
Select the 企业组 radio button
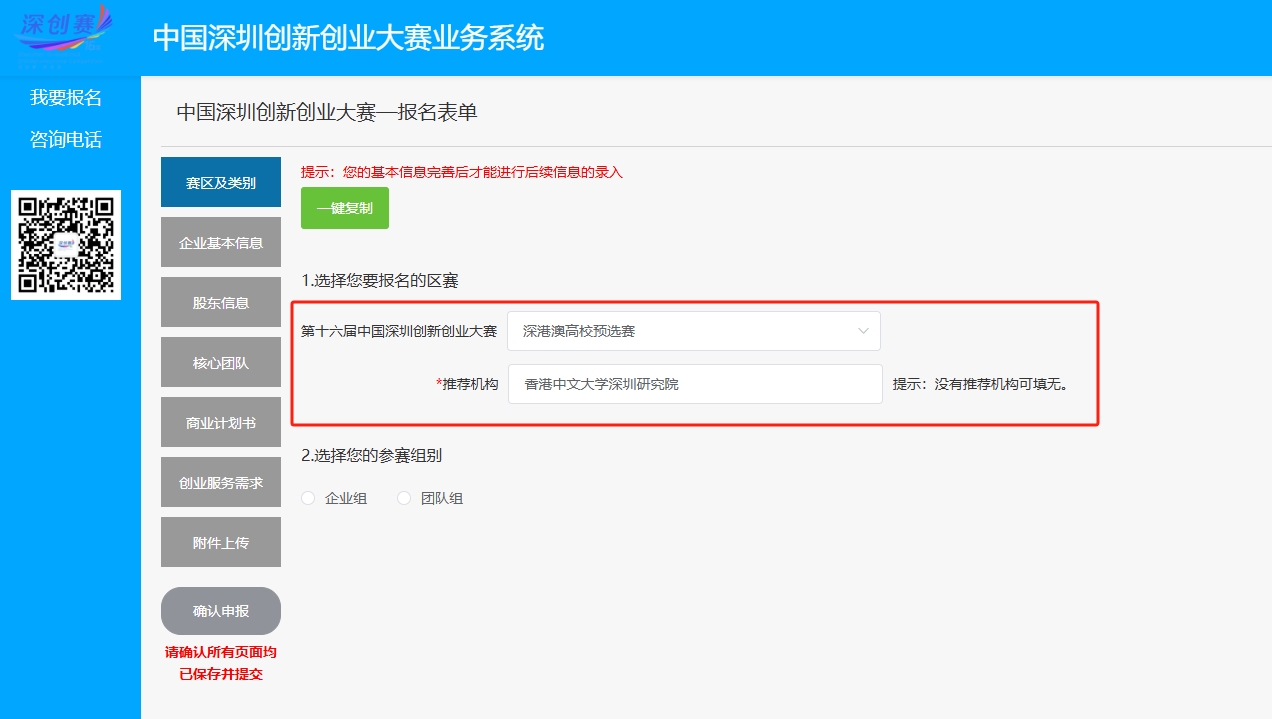click(x=308, y=498)
